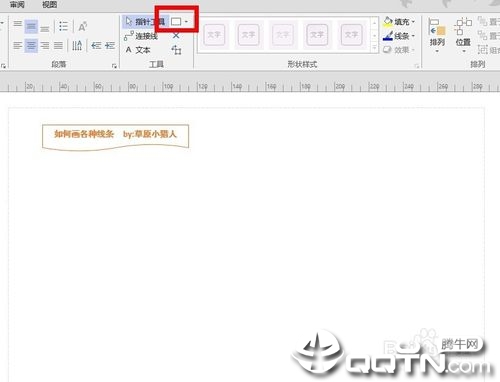Image resolution: width=500 pixels, height=382 pixels.
Task: Toggle center horizontal text alignment
Action: click(31, 46)
